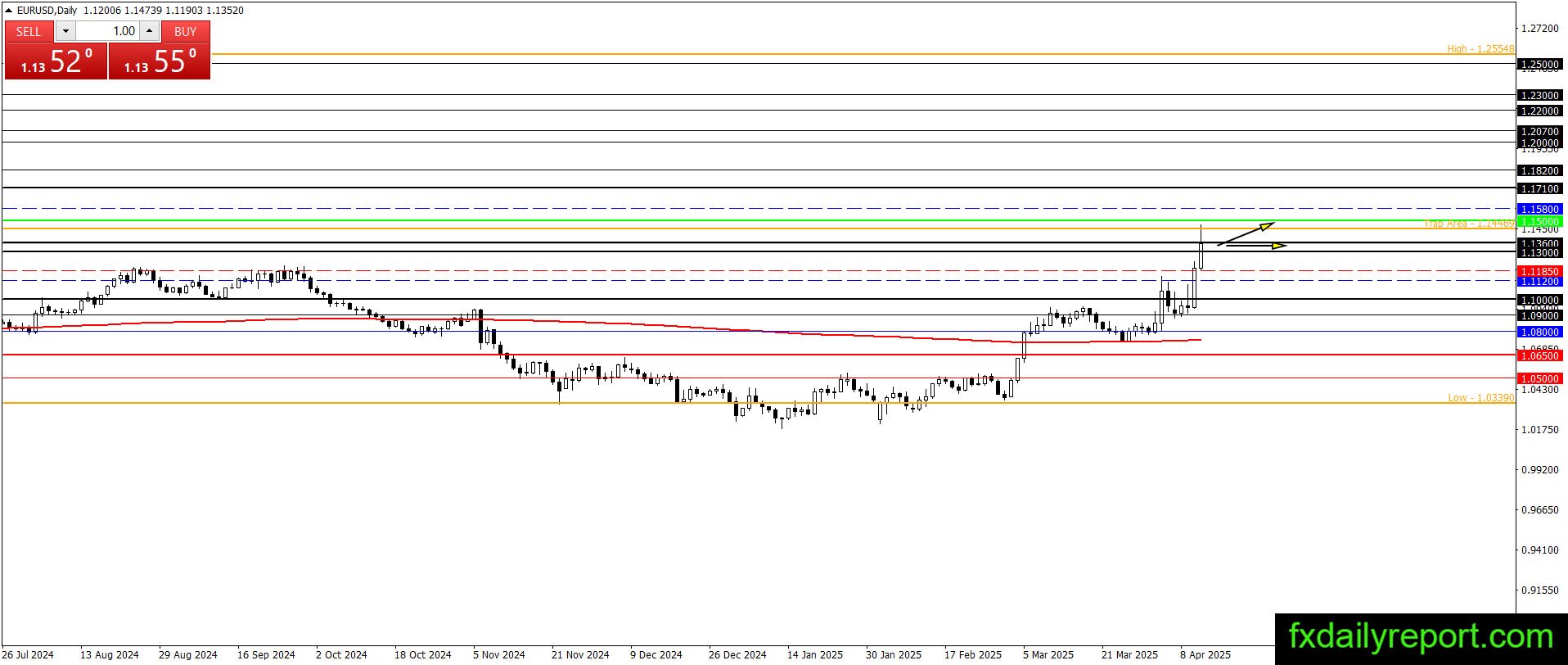Click the 5 Mar 2025 date label
Image resolution: width=1568 pixels, height=665 pixels.
(1048, 654)
